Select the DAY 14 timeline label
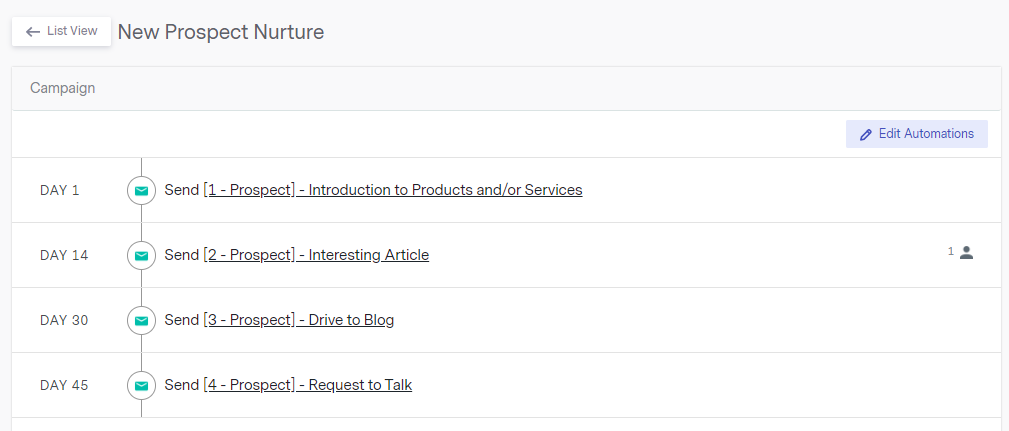Image resolution: width=1009 pixels, height=431 pixels. click(64, 255)
